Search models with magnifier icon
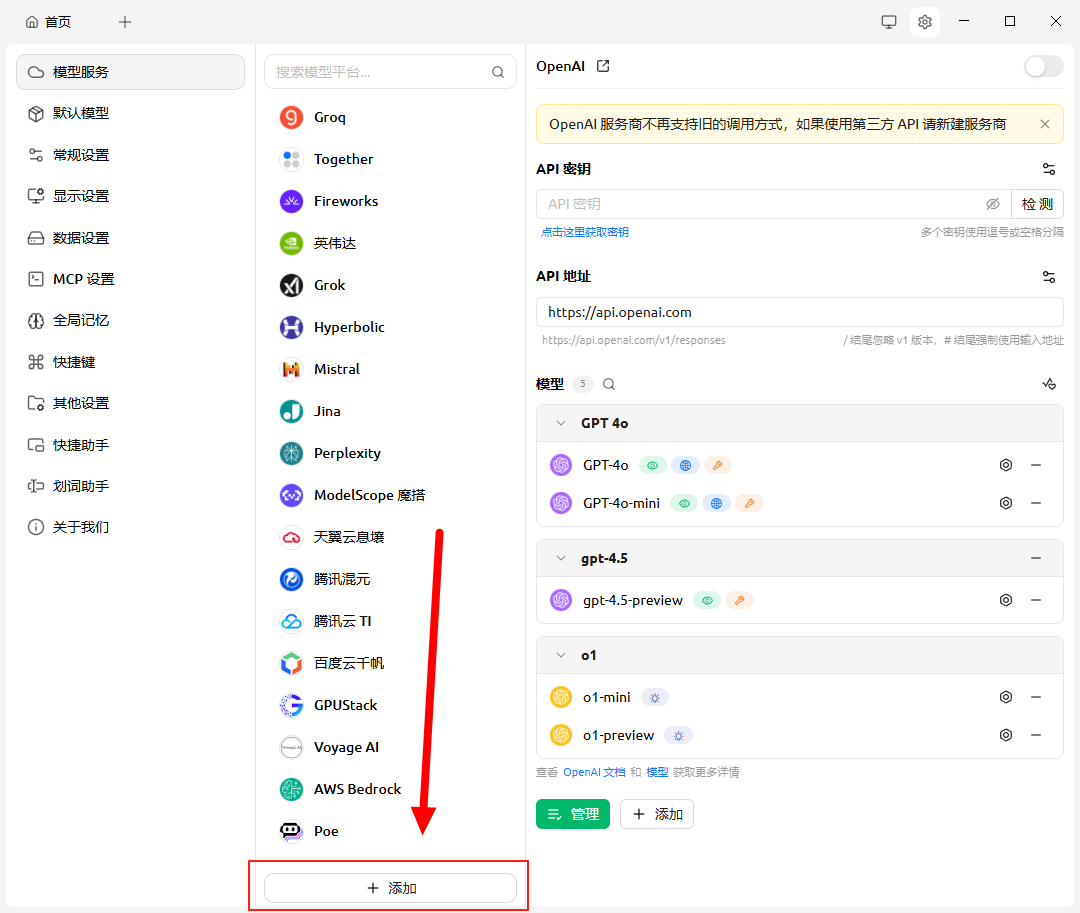Viewport: 1080px width, 913px height. pos(609,384)
